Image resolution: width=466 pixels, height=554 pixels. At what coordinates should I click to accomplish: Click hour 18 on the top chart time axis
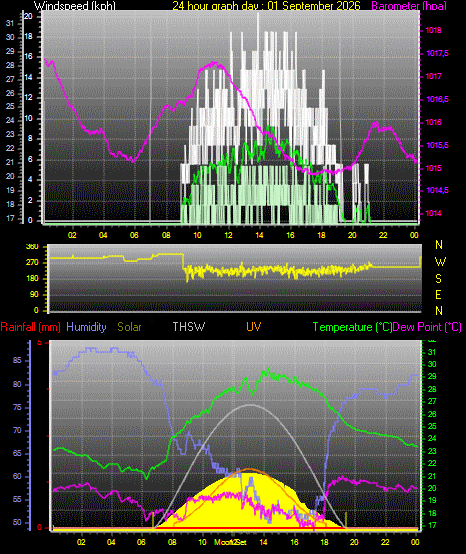[321, 235]
